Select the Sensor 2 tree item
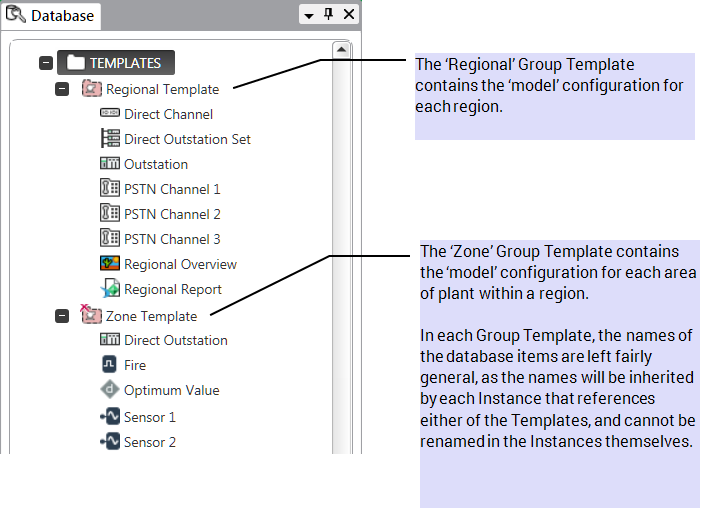 150,442
